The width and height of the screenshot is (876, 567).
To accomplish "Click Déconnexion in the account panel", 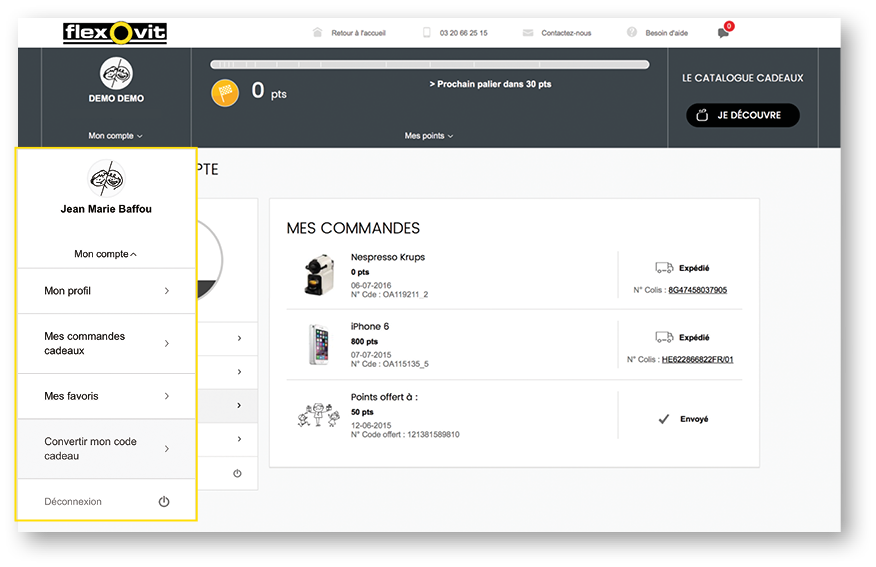I will [73, 502].
